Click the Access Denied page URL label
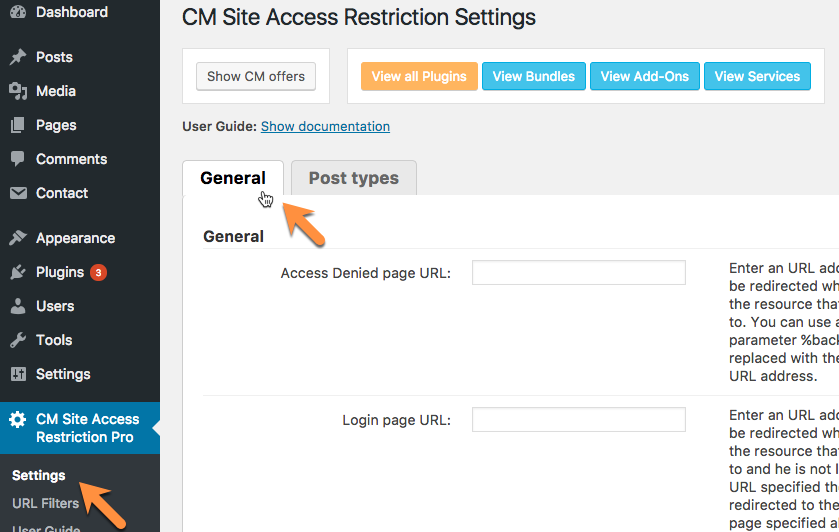The image size is (839, 532). (365, 273)
